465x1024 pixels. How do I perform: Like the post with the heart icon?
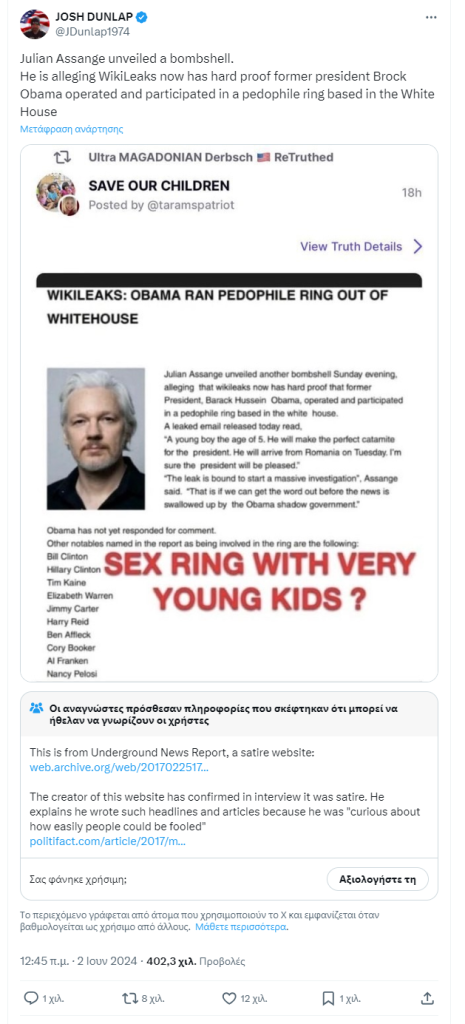(229, 998)
